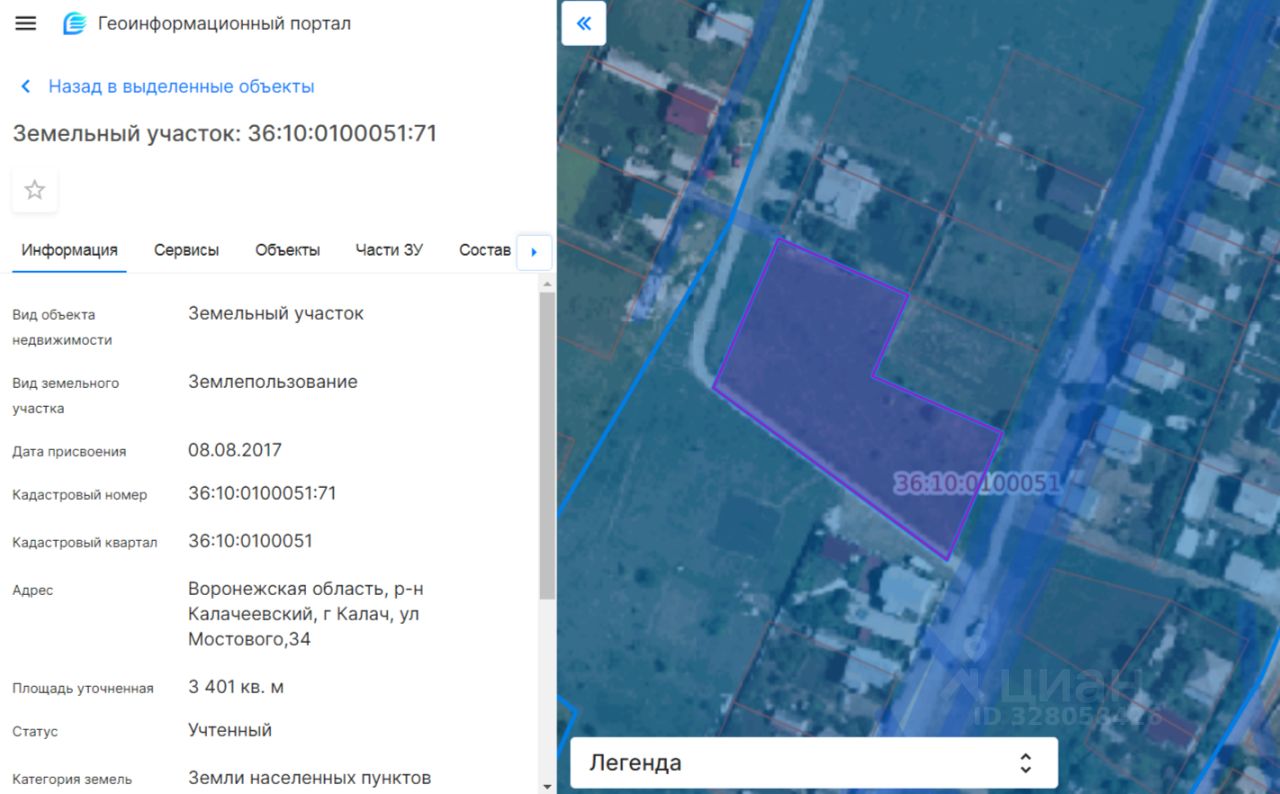
Task: Go back via Назад в выделенные объекты
Action: click(168, 87)
